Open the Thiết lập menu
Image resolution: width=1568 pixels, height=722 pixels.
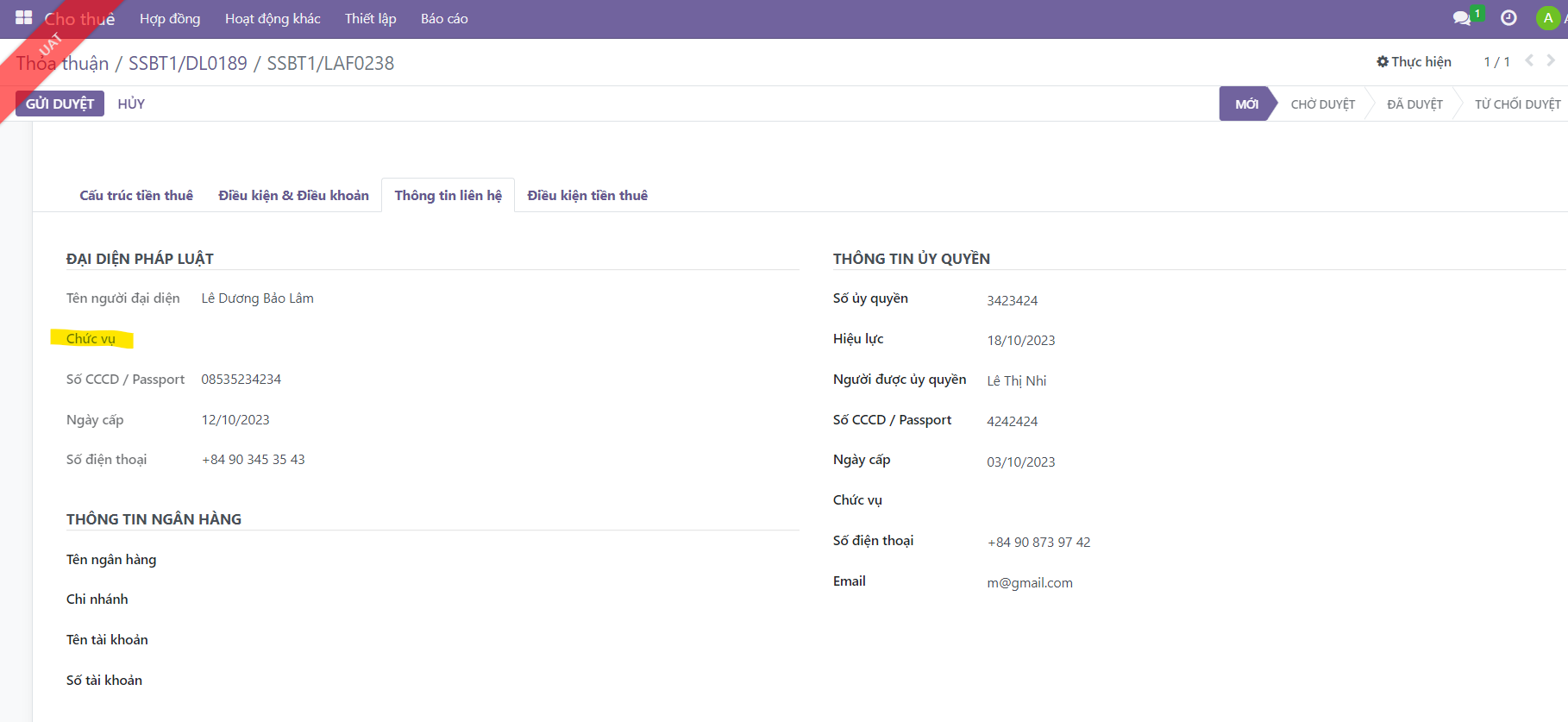pos(371,19)
